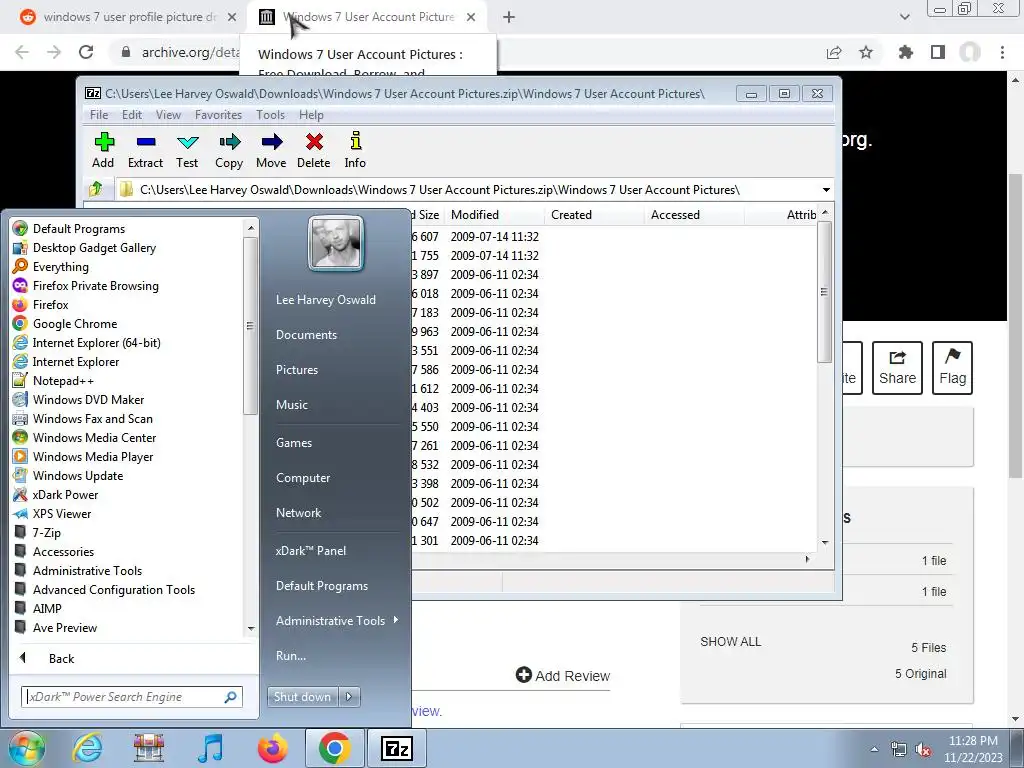Click the Extract toolbar icon
Viewport: 1024px width, 768px height.
145,150
